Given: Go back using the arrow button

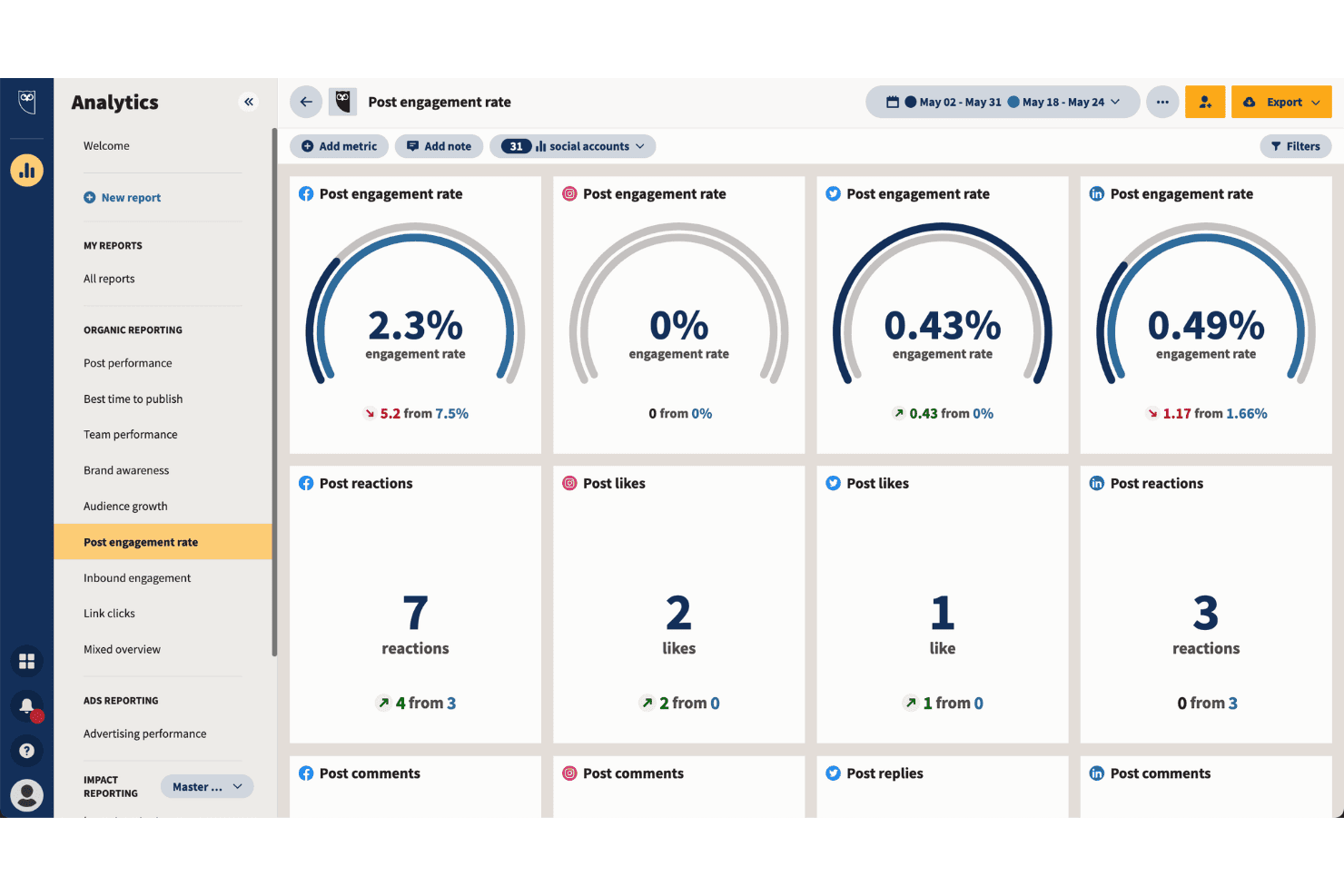Looking at the screenshot, I should (x=306, y=102).
